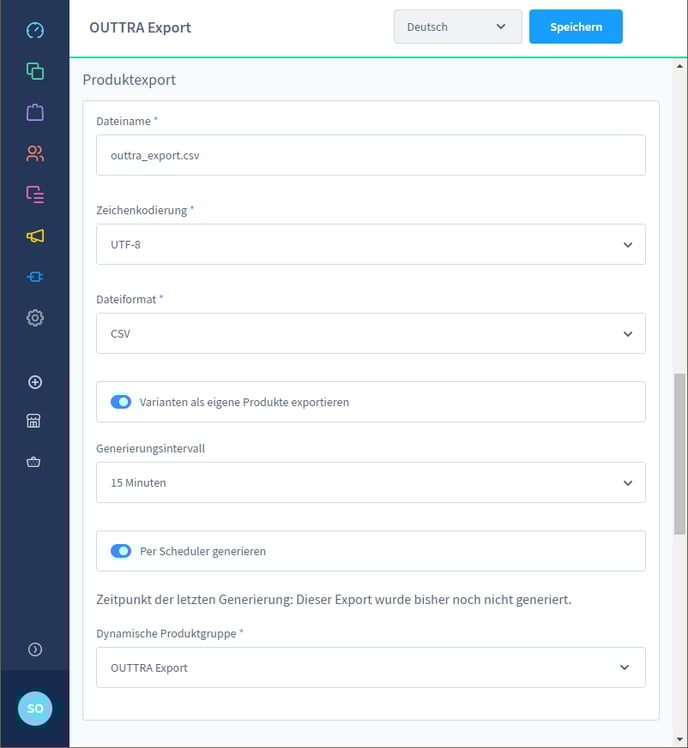Open the Dashboard speedometer icon
Viewport: 688px width, 748px height.
click(x=35, y=30)
